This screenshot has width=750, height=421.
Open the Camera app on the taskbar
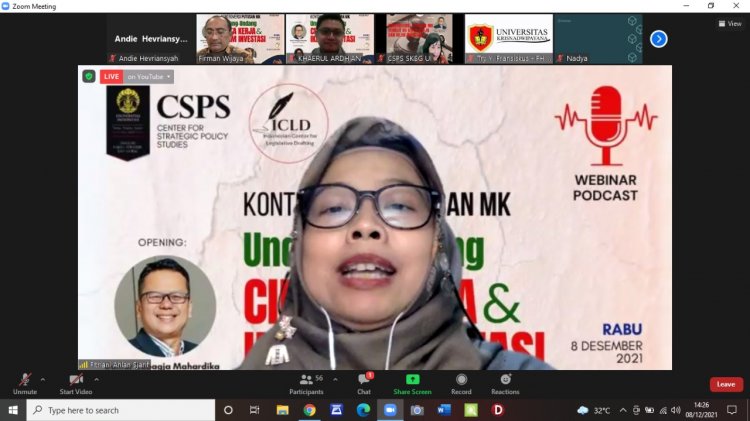(417, 410)
